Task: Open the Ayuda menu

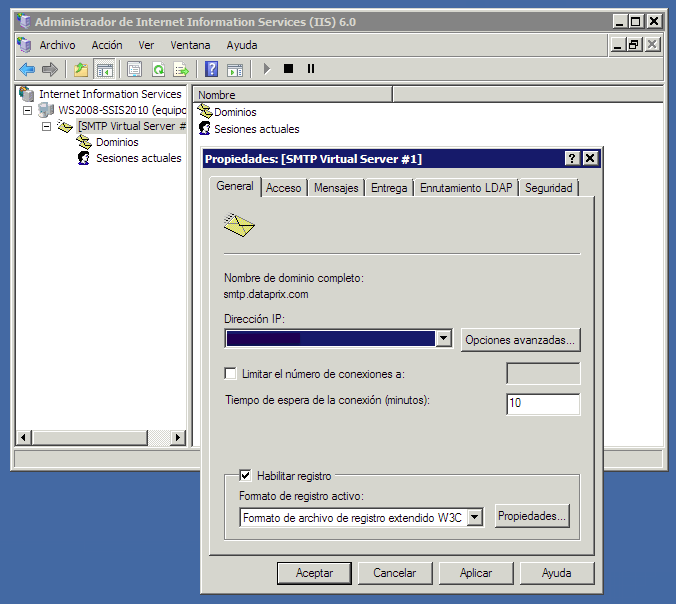Action: (x=242, y=45)
